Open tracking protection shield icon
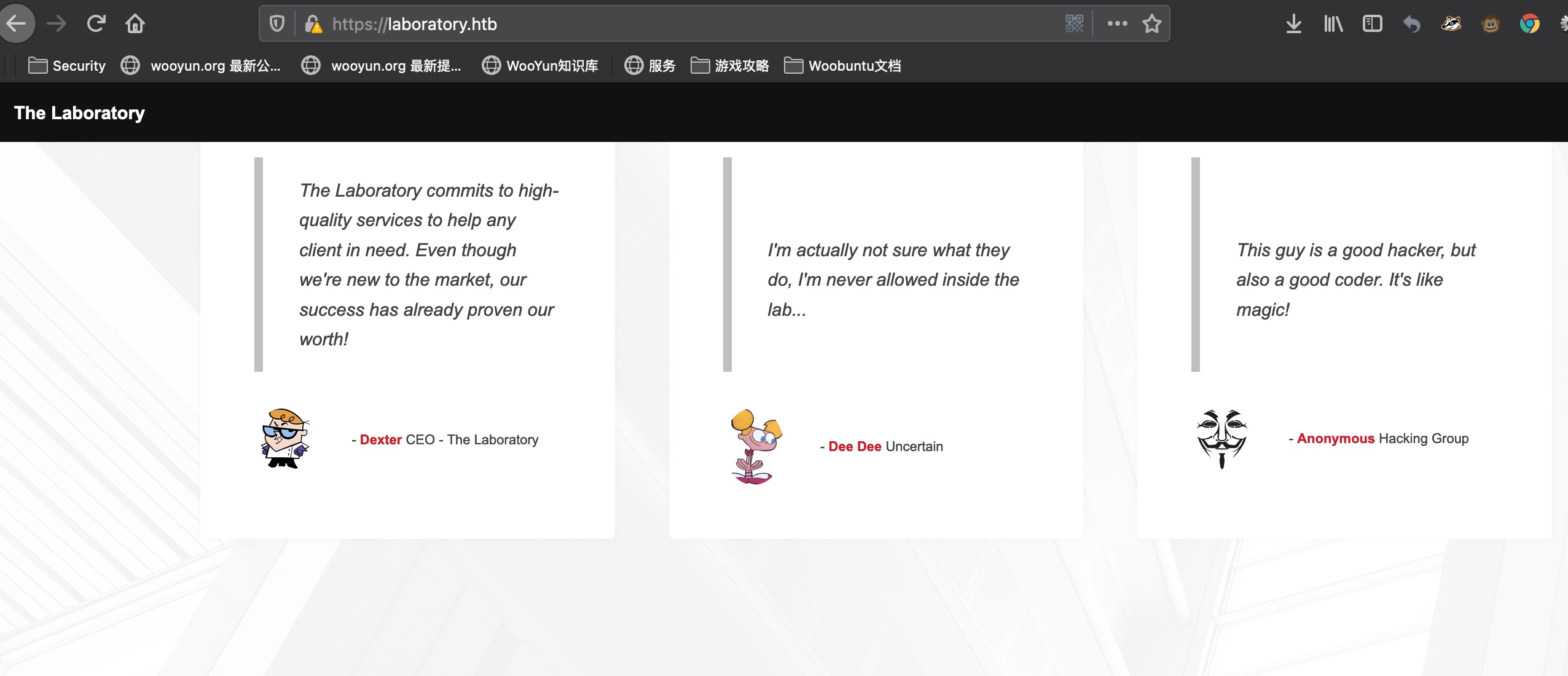 coord(277,24)
